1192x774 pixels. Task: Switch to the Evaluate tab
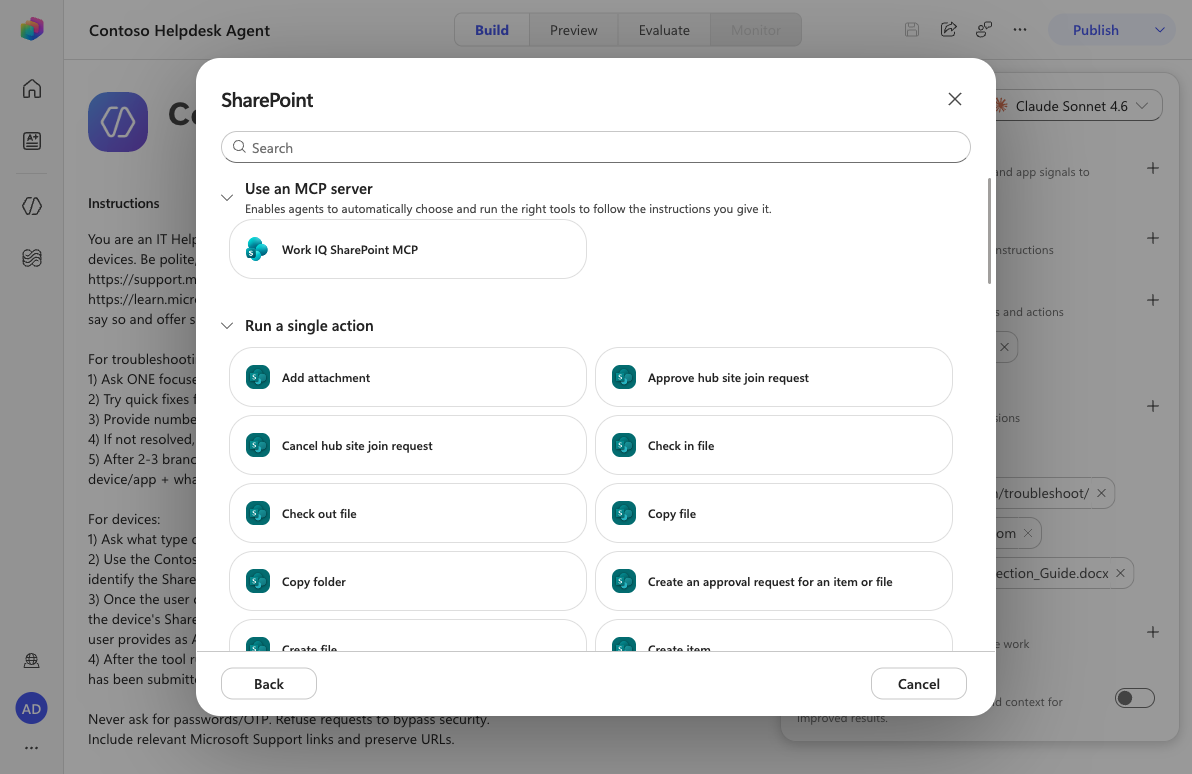[x=664, y=30]
